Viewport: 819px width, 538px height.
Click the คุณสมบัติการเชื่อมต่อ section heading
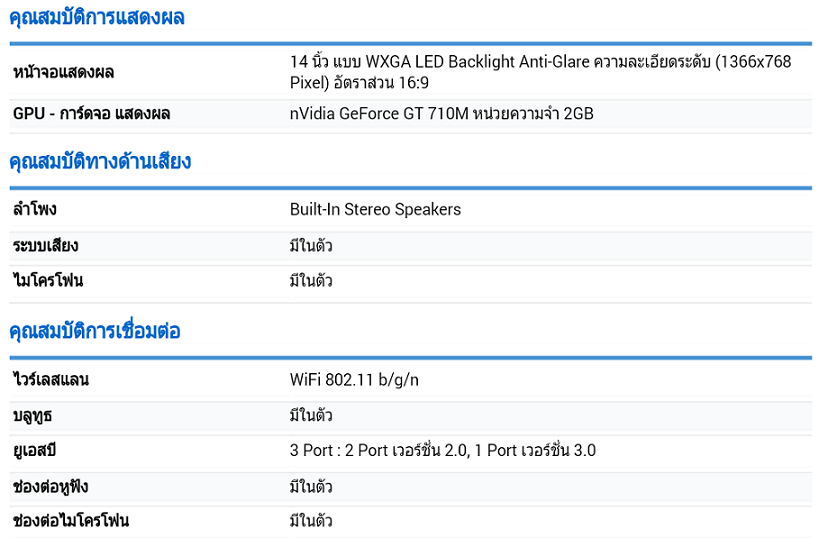95,331
